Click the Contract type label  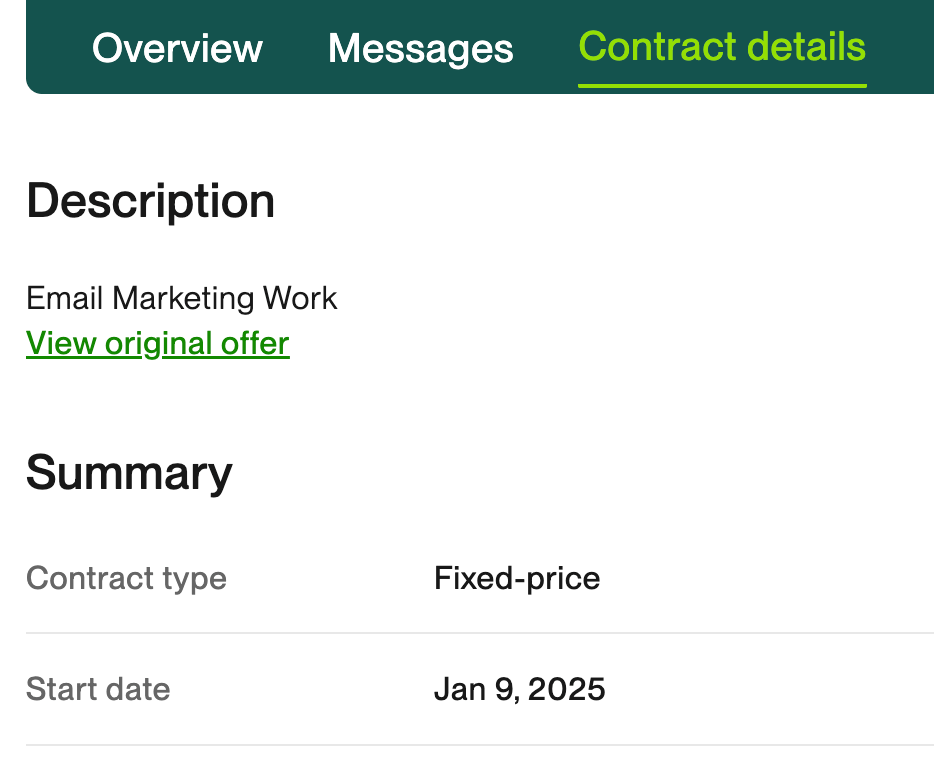tap(126, 578)
